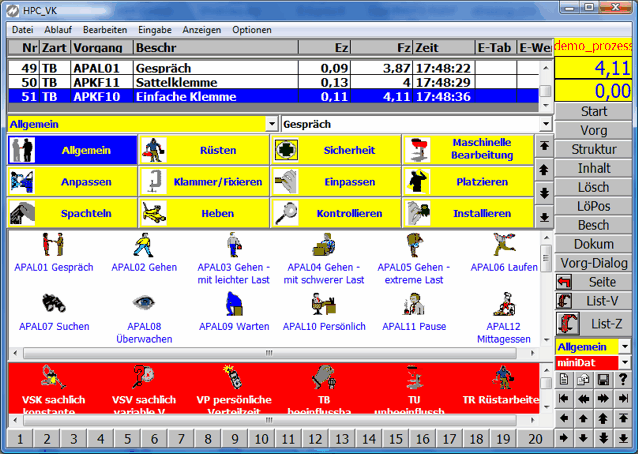Image resolution: width=638 pixels, height=454 pixels.
Task: Open help with the question mark icon
Action: click(x=624, y=380)
